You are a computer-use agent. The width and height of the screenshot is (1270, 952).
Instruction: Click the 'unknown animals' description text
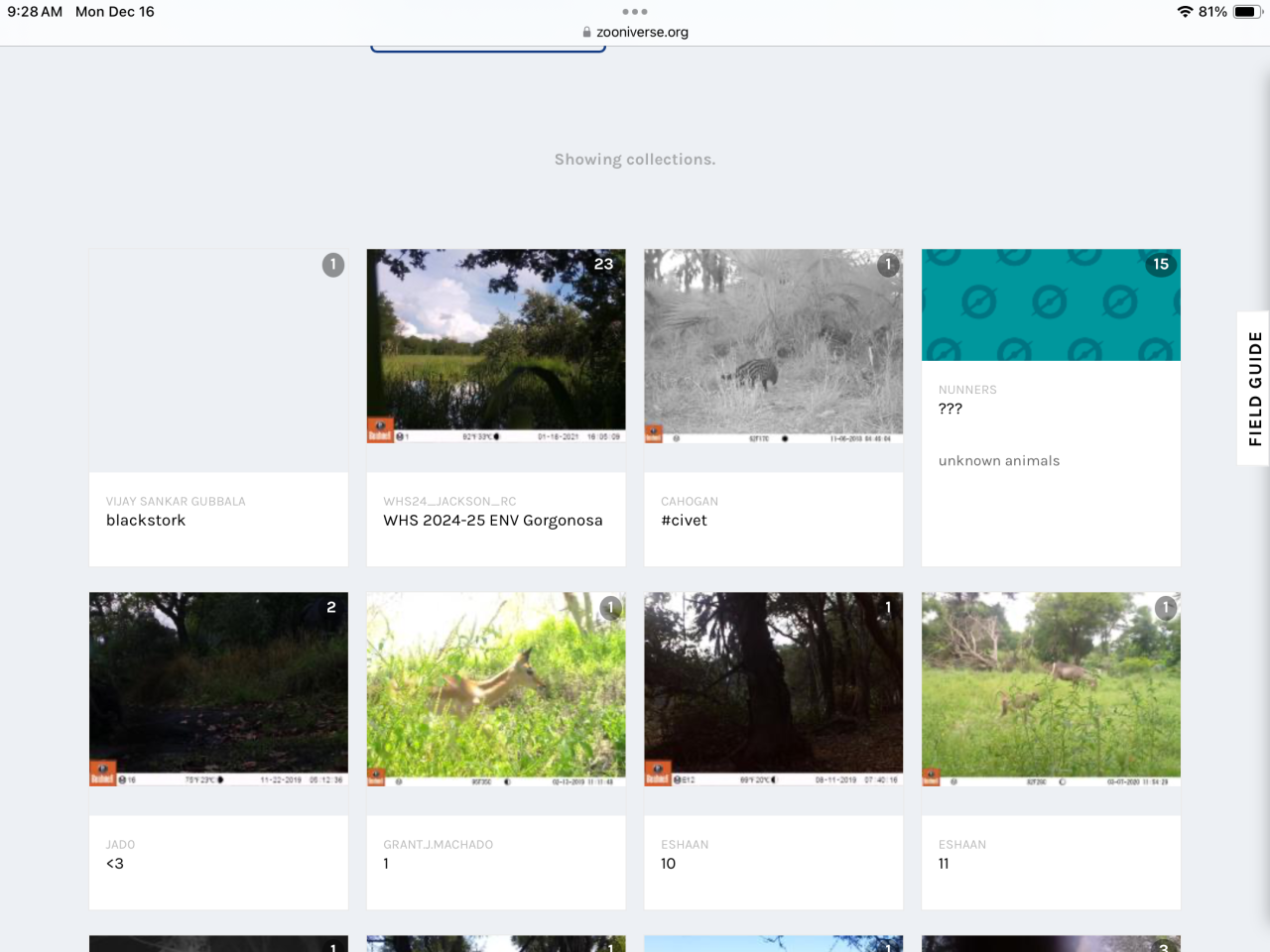point(999,461)
